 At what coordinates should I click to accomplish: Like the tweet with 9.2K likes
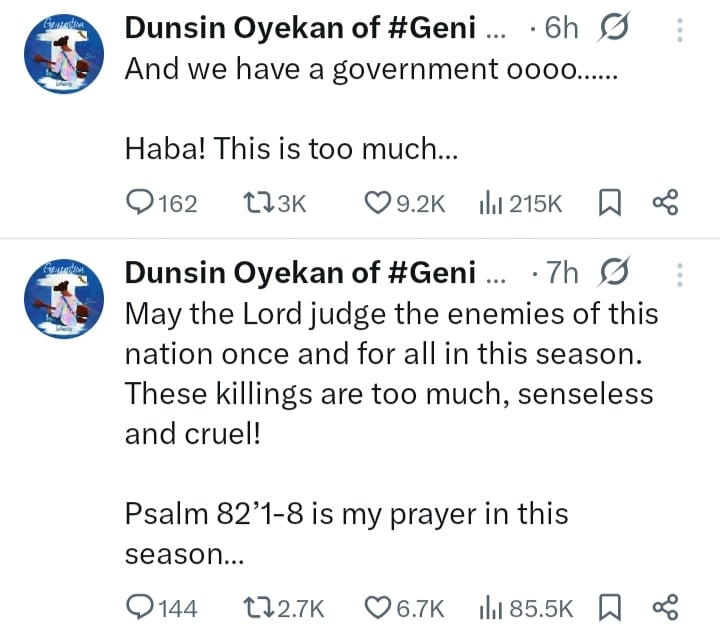point(376,203)
